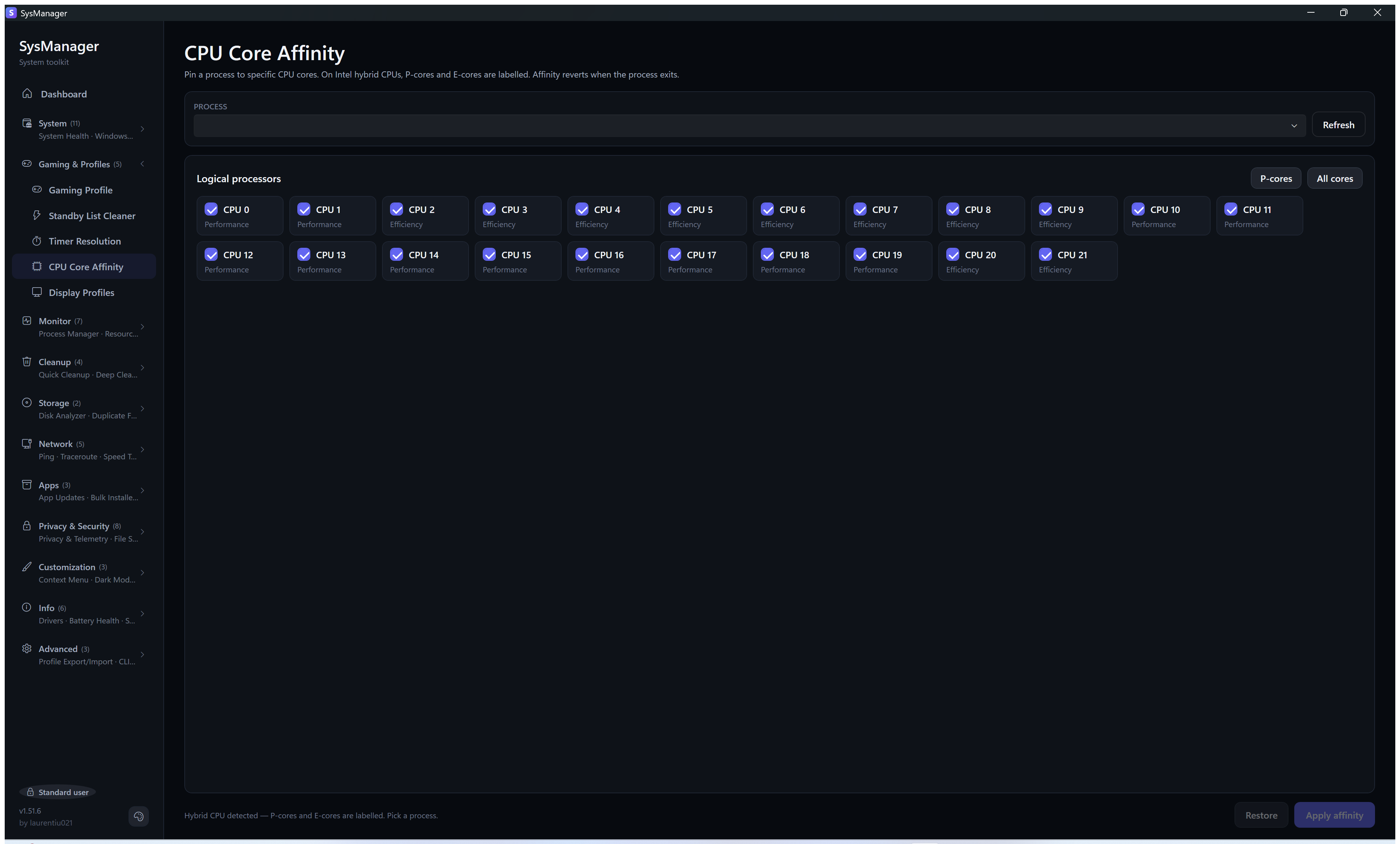
Task: Click the Monitor activity icon
Action: pyautogui.click(x=27, y=321)
